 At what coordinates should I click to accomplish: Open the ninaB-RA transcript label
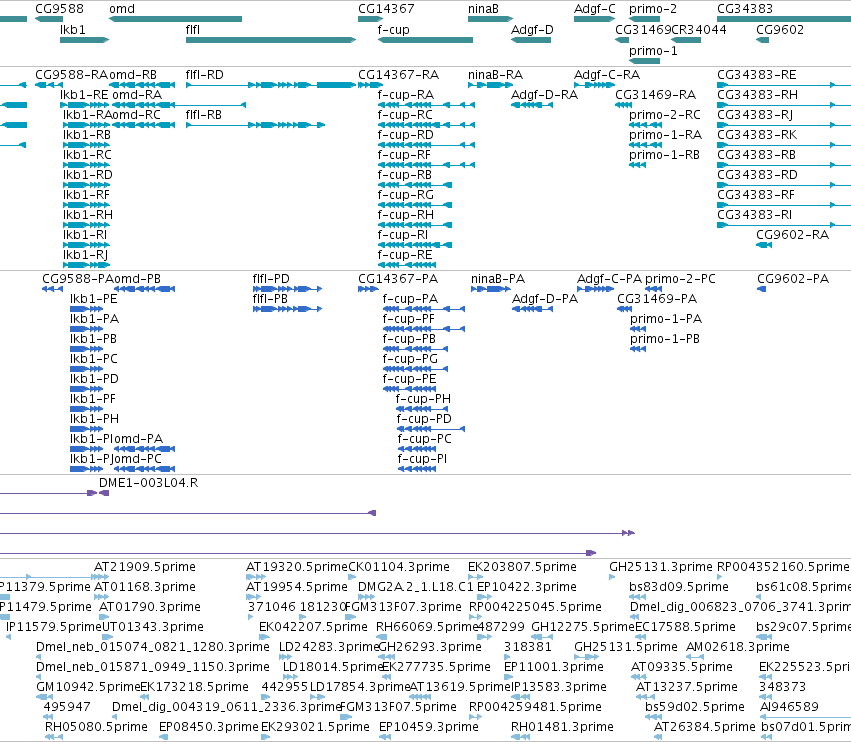tap(496, 74)
